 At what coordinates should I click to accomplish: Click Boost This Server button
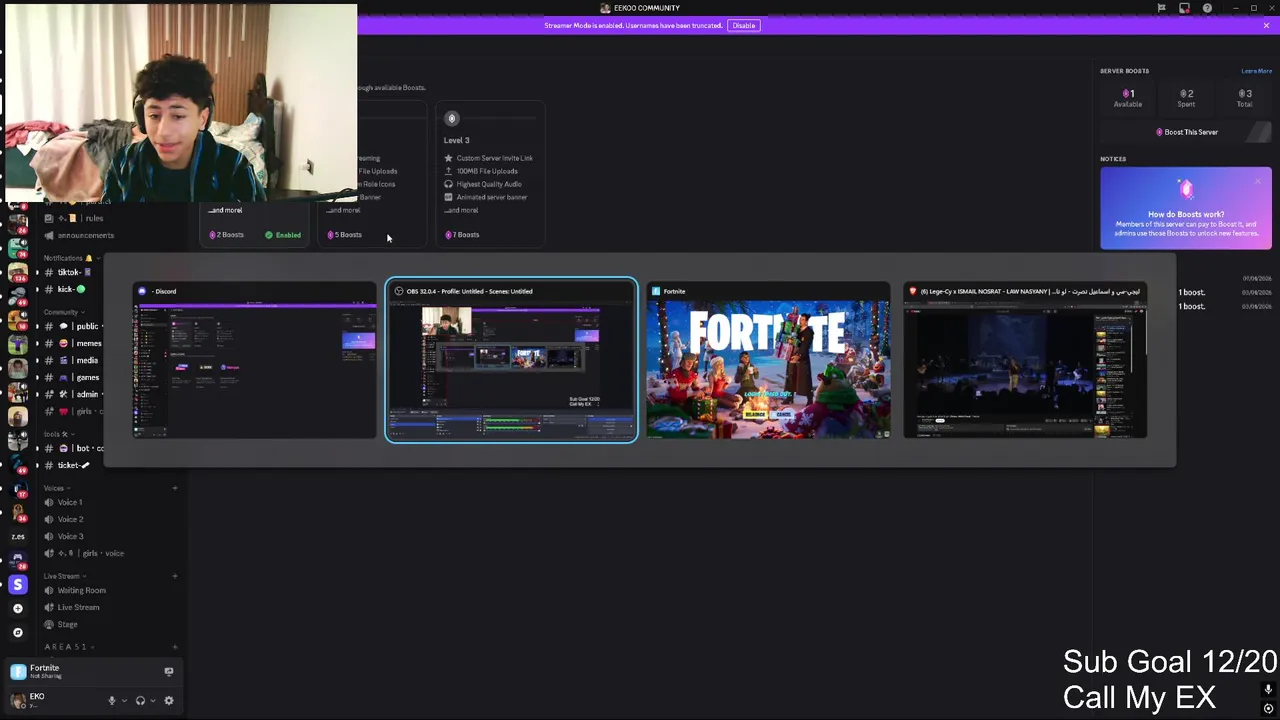(1186, 132)
